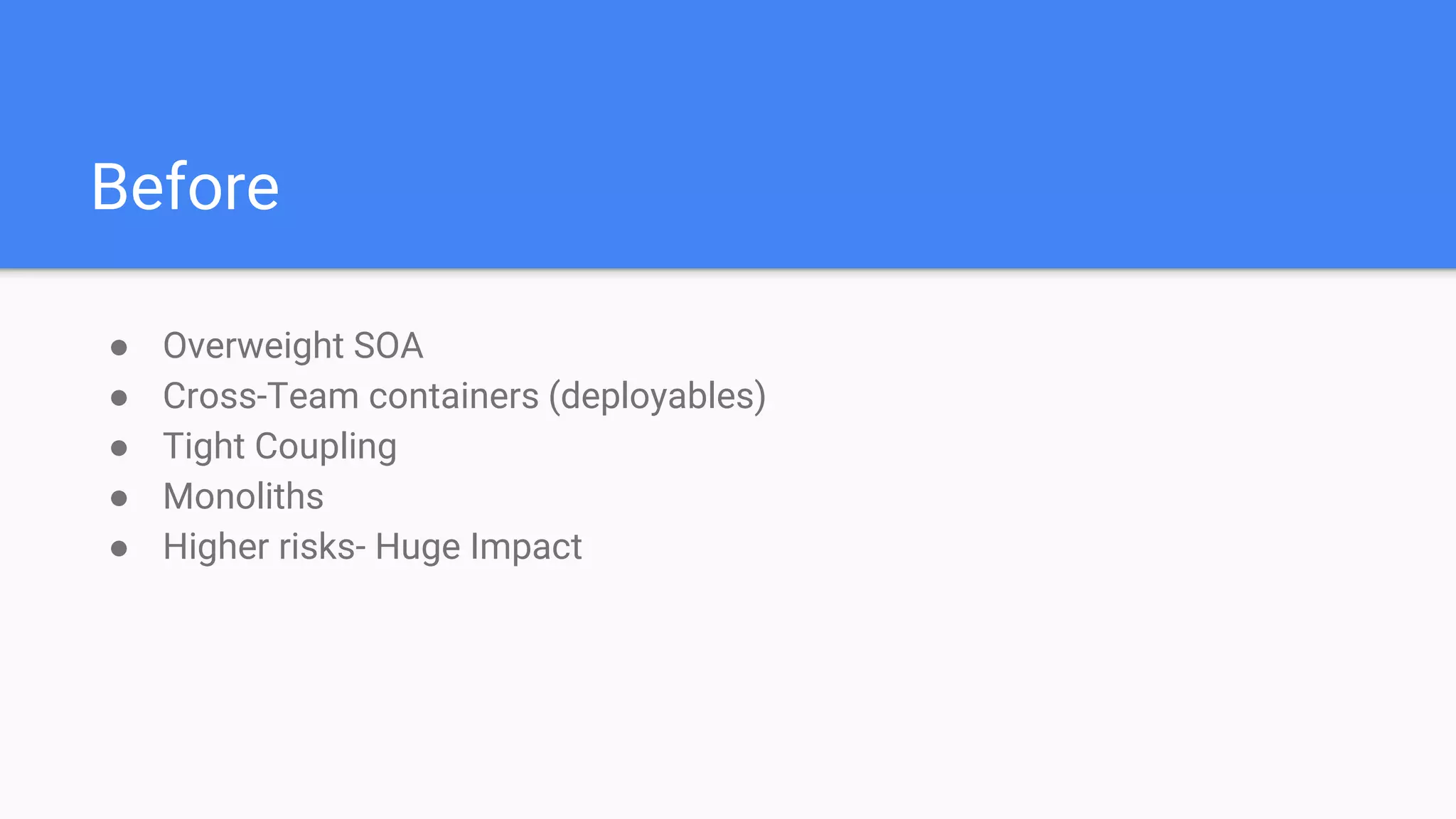The height and width of the screenshot is (819, 1456).
Task: Click the words "Huge Impact"
Action: click(x=478, y=547)
